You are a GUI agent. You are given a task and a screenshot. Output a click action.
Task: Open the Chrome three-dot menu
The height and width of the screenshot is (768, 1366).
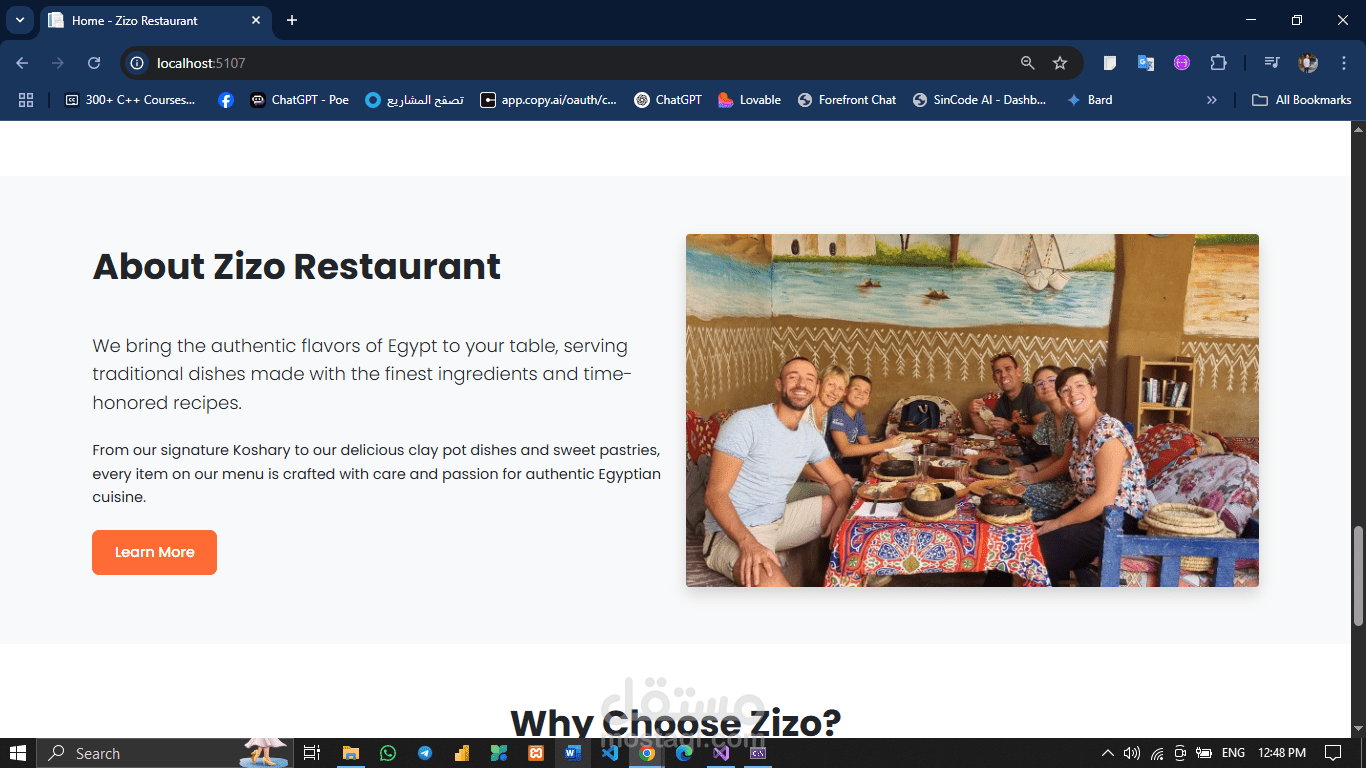tap(1343, 63)
